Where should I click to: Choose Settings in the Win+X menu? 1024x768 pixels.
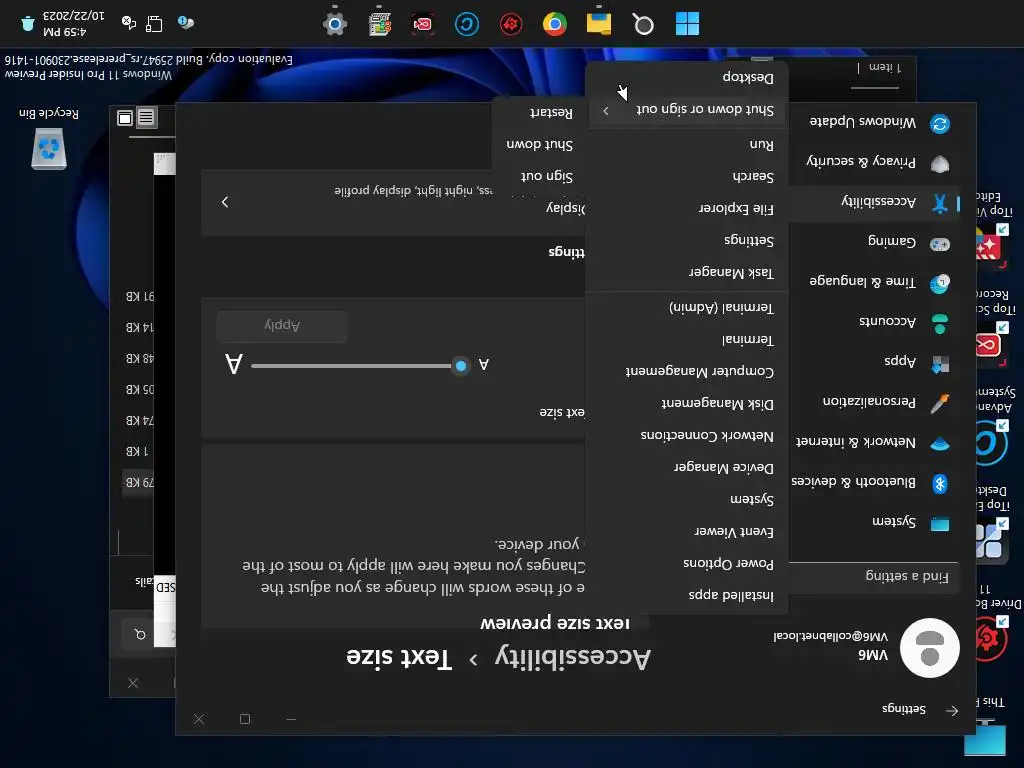tap(687, 240)
